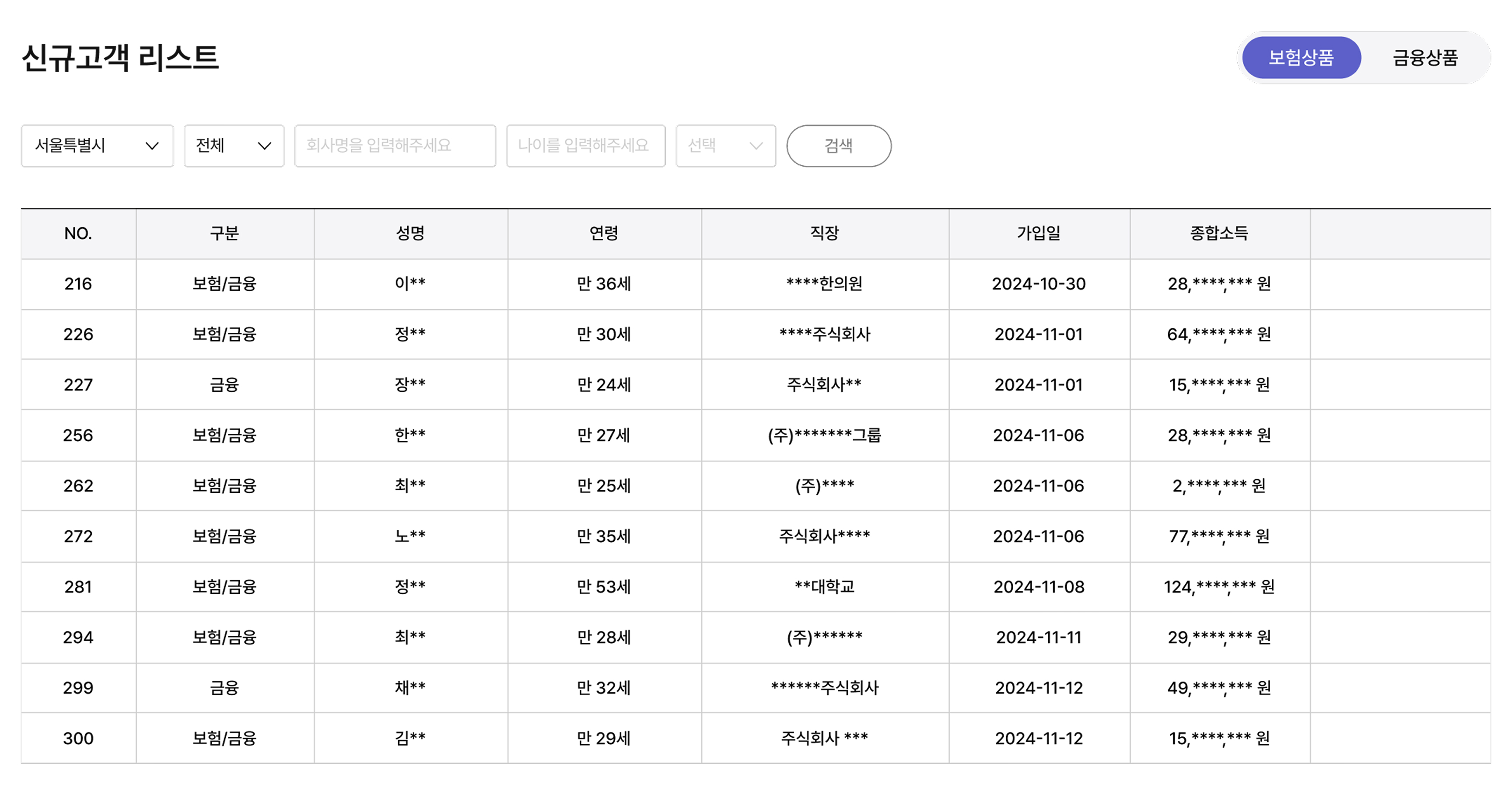The height and width of the screenshot is (795, 1512).
Task: Click the 종합소득 column header
Action: (x=1219, y=234)
